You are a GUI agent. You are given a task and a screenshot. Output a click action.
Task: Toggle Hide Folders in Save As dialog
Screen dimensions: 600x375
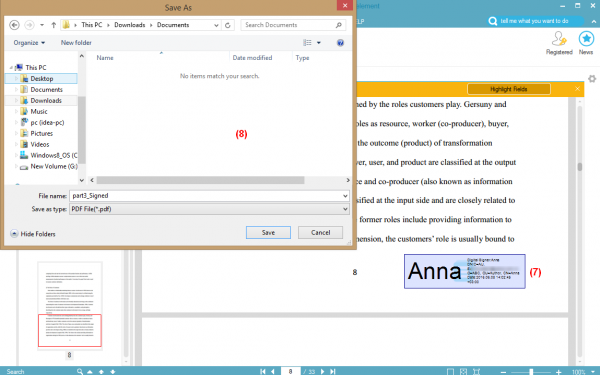(x=33, y=234)
